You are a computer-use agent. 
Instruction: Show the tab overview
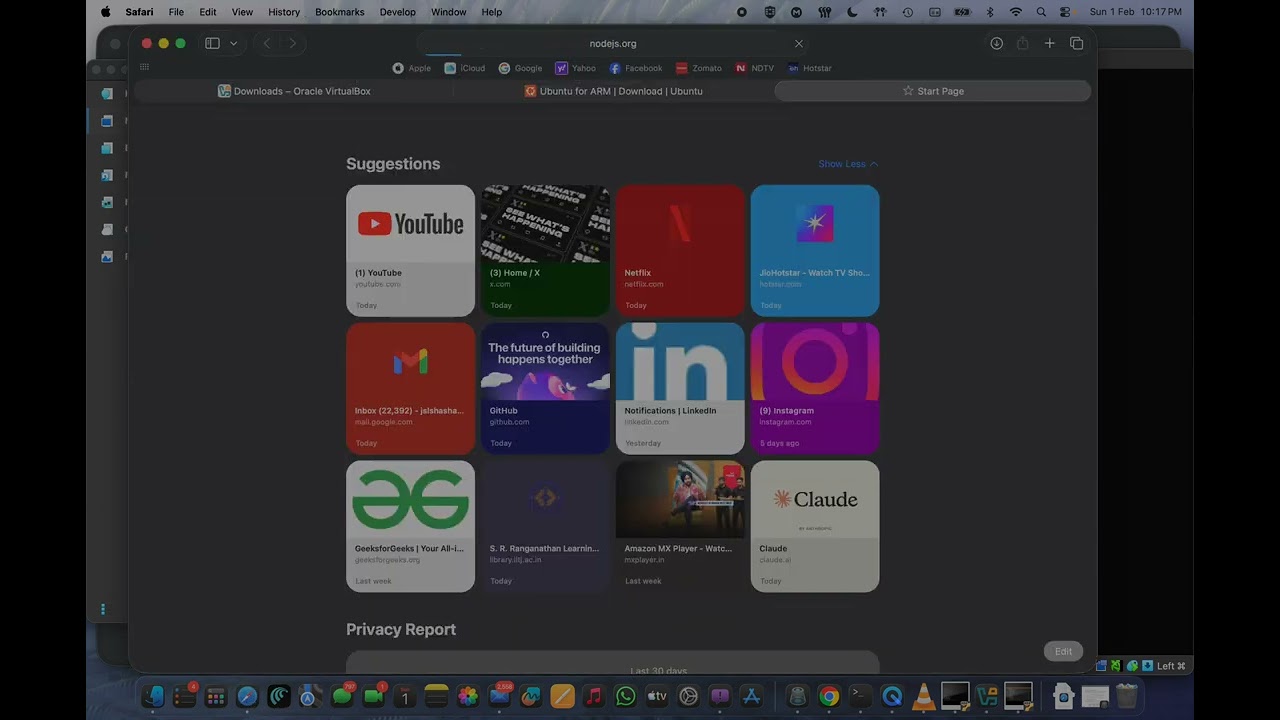coord(1076,43)
